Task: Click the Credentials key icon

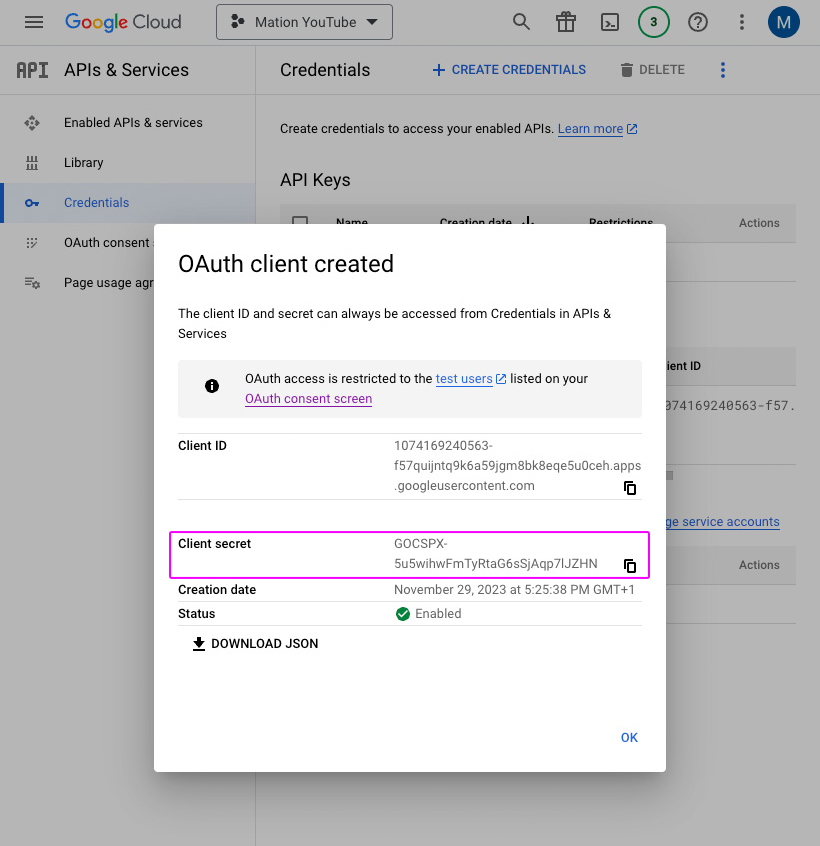Action: (32, 203)
